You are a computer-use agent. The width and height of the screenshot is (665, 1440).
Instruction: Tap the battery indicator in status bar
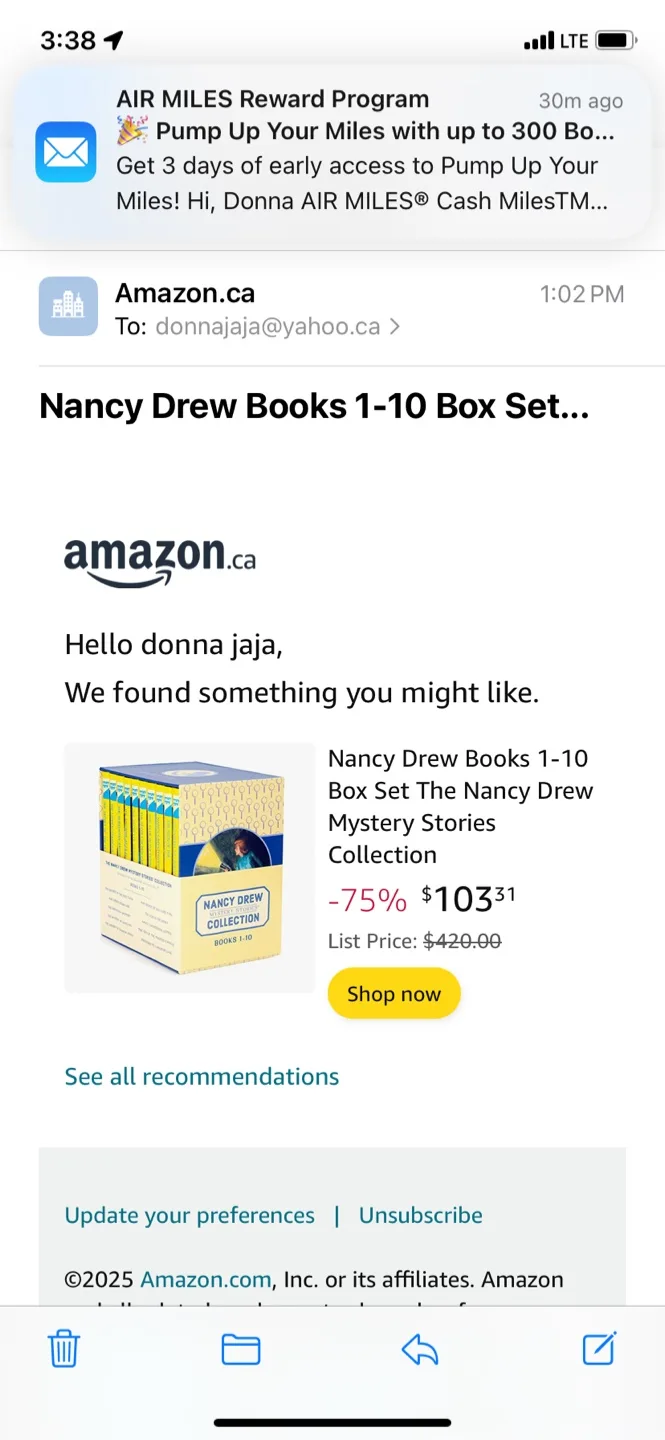click(612, 40)
